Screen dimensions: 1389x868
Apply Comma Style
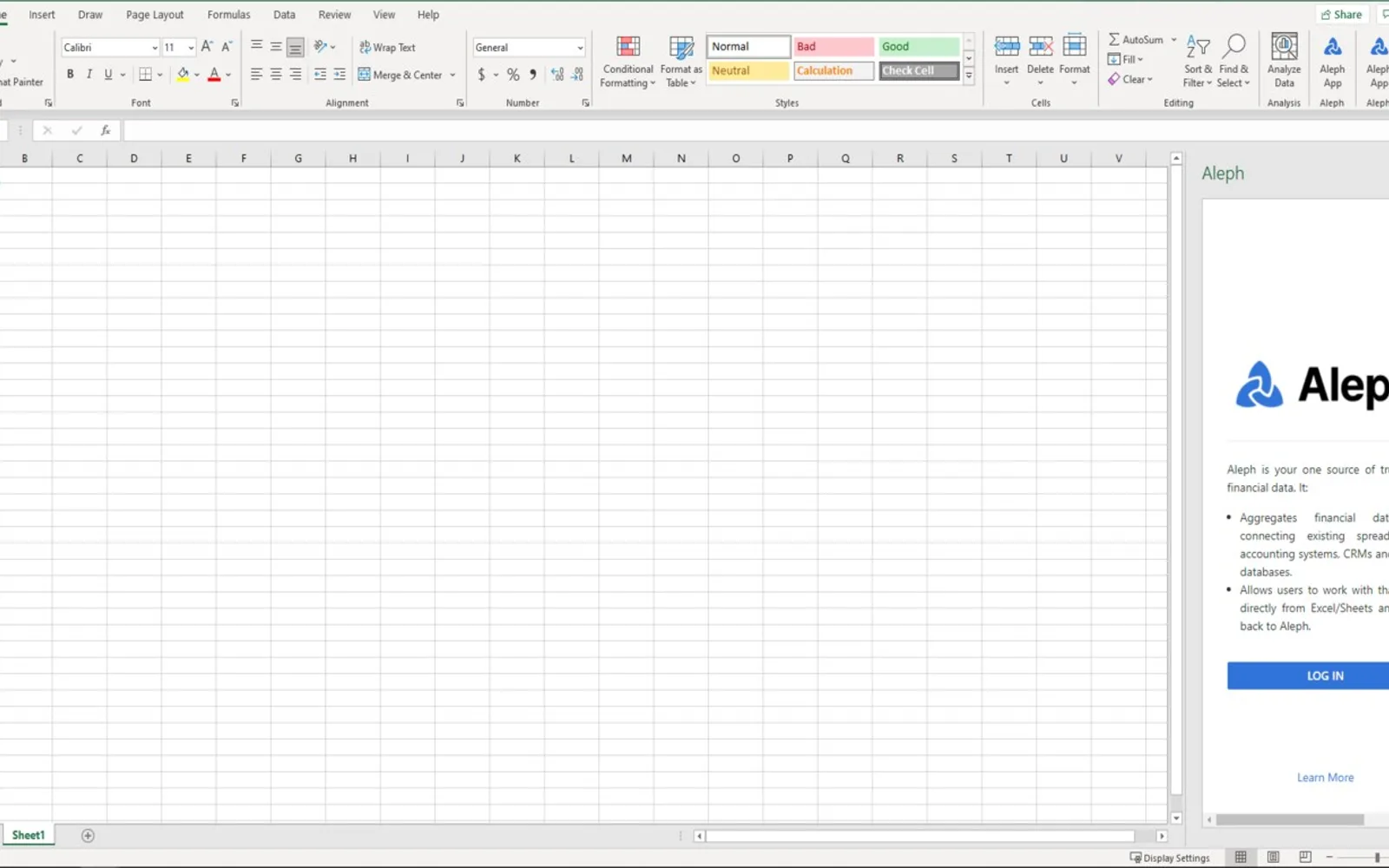click(533, 75)
